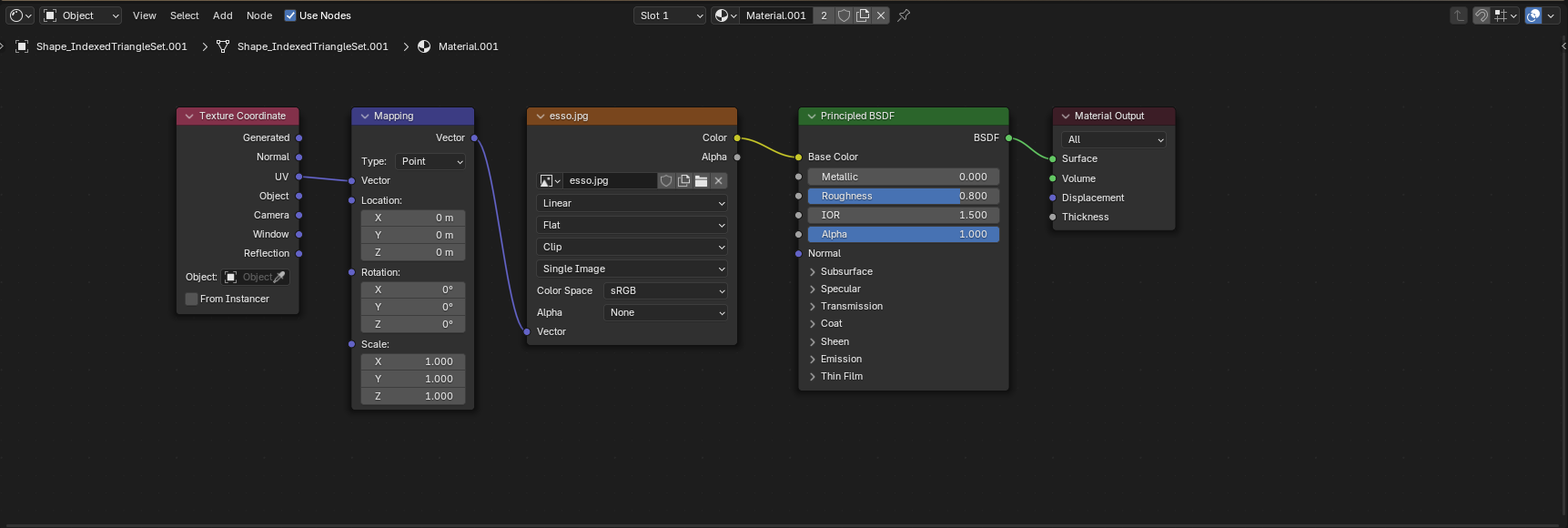Open the Slot 1 dropdown
1568x528 pixels.
(x=670, y=15)
